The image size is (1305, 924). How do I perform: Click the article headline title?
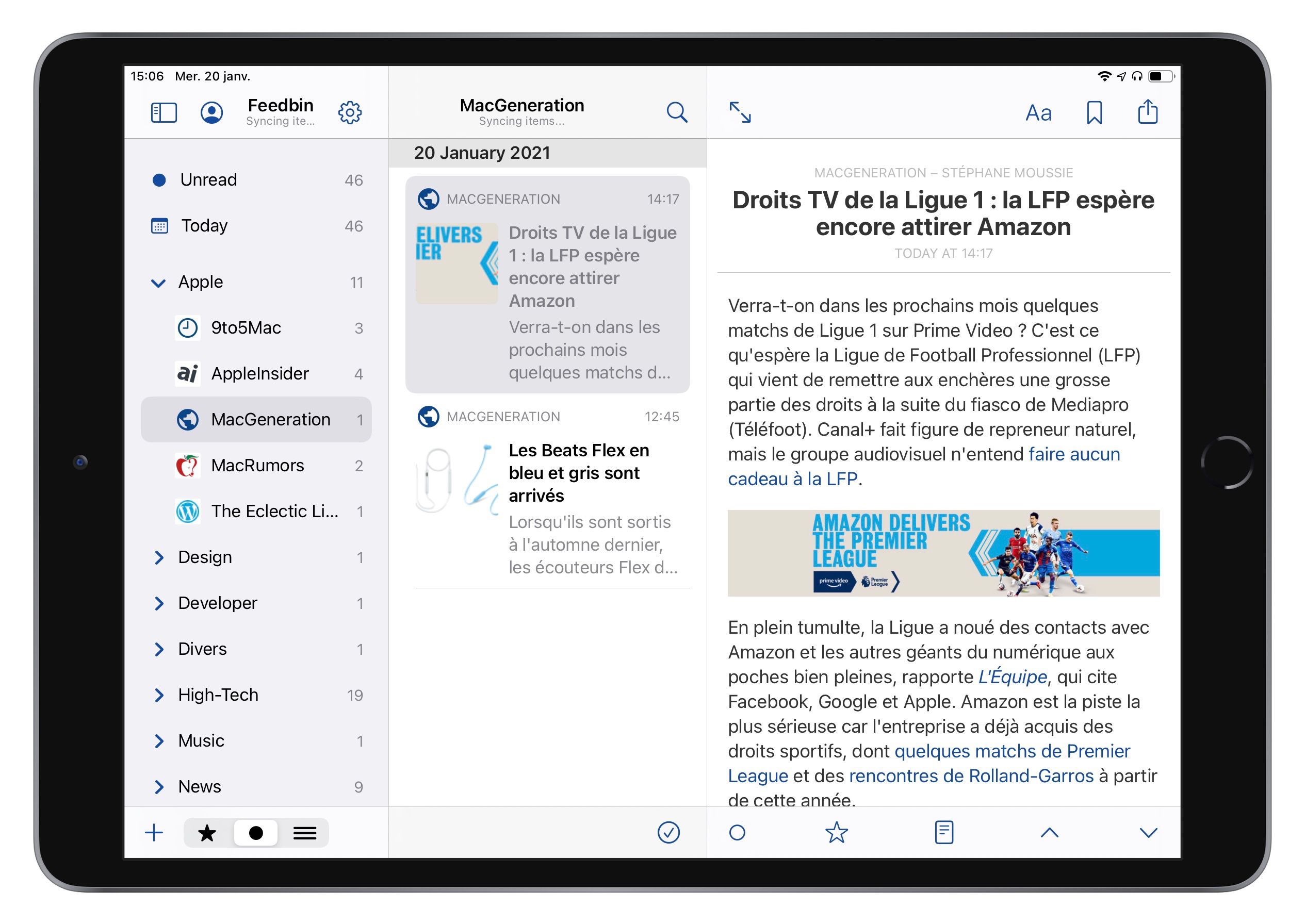(x=943, y=213)
